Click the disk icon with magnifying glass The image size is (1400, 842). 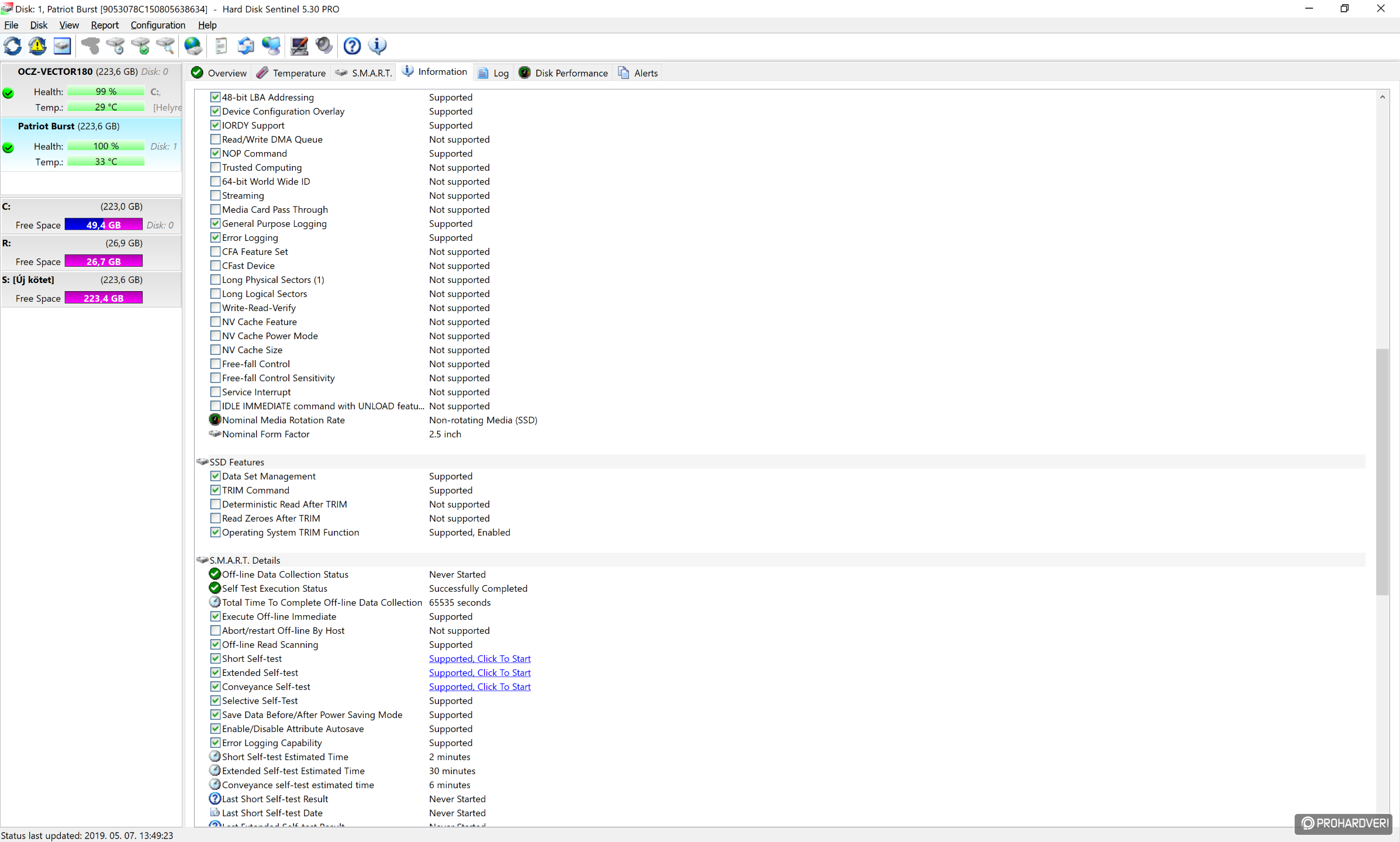click(x=165, y=46)
